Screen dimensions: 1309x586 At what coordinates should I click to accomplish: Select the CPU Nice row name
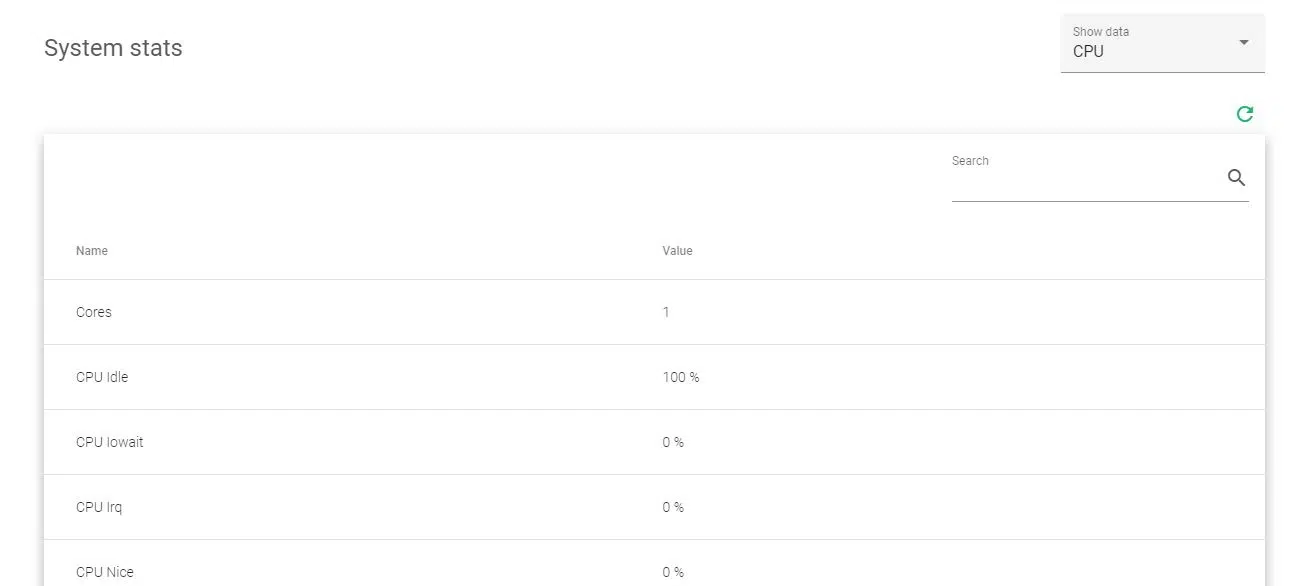tap(105, 572)
